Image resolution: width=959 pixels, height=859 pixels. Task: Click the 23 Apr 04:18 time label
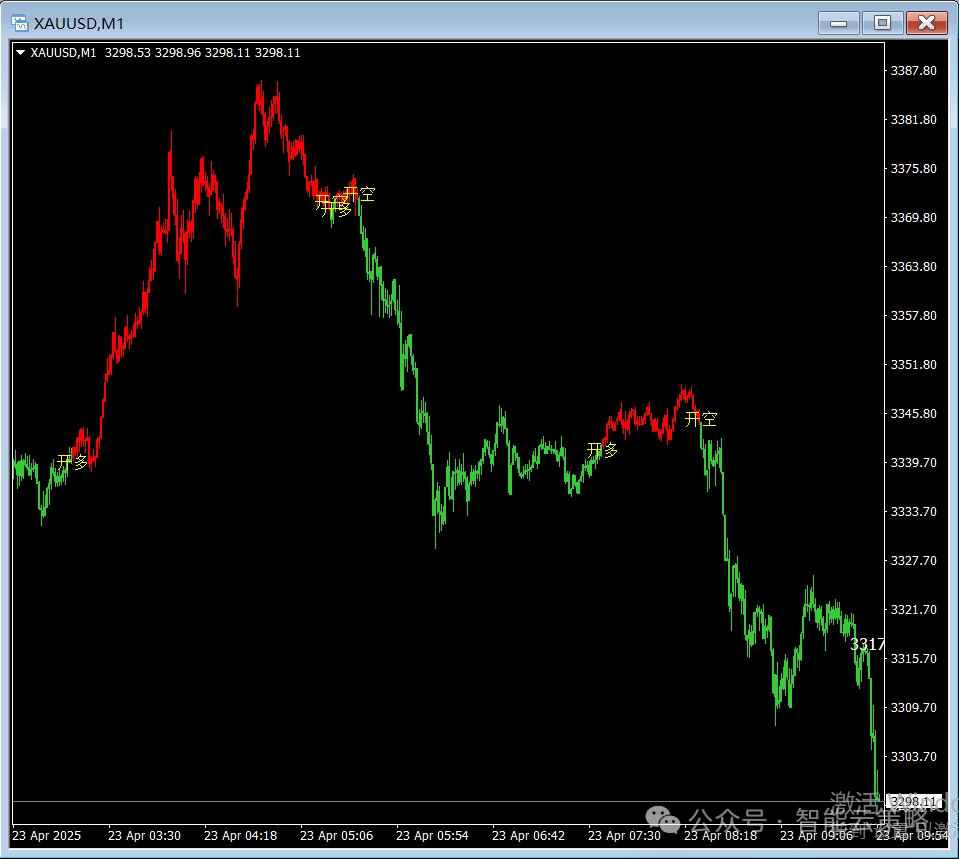[240, 836]
